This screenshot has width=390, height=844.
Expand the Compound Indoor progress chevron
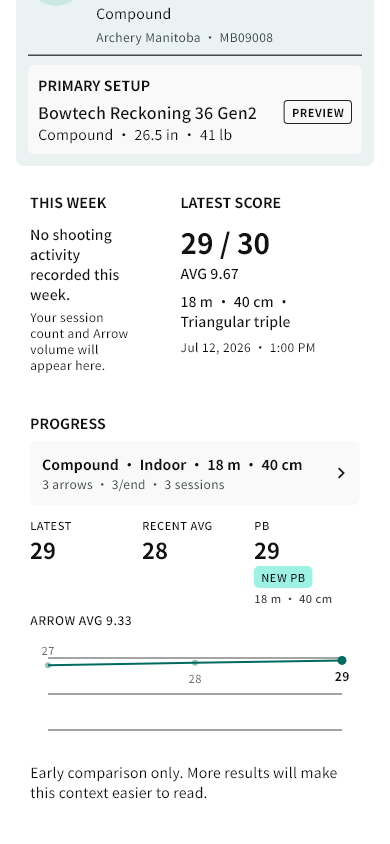(341, 473)
